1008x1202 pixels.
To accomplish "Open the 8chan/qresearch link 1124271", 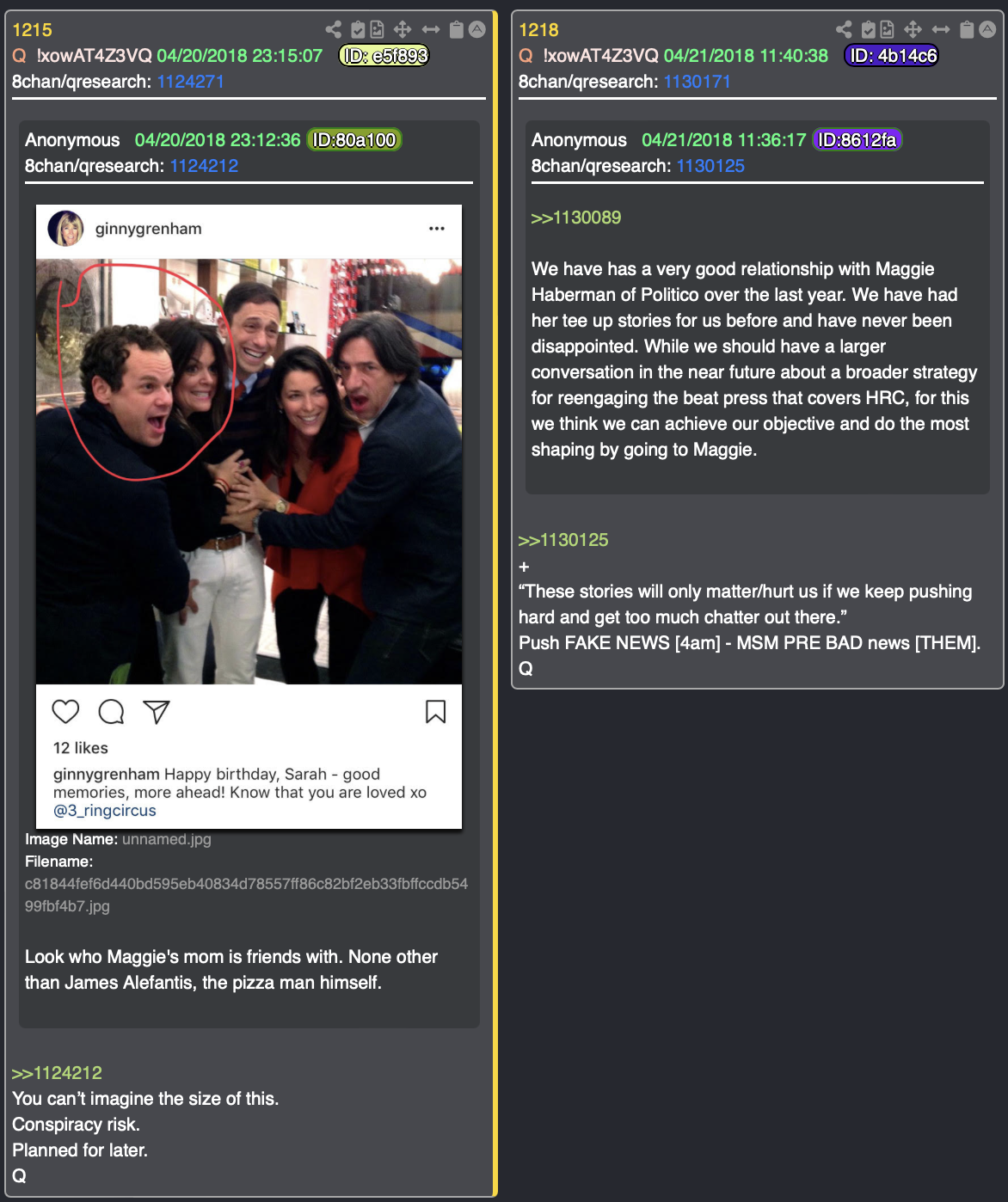I will [191, 82].
